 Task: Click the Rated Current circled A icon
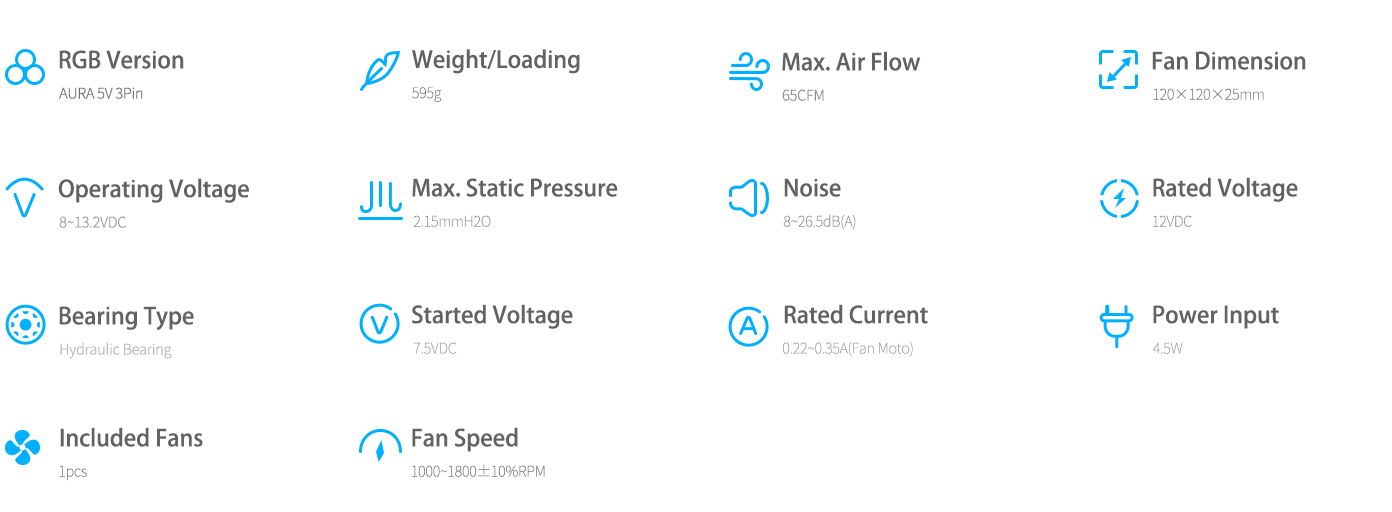pos(748,326)
